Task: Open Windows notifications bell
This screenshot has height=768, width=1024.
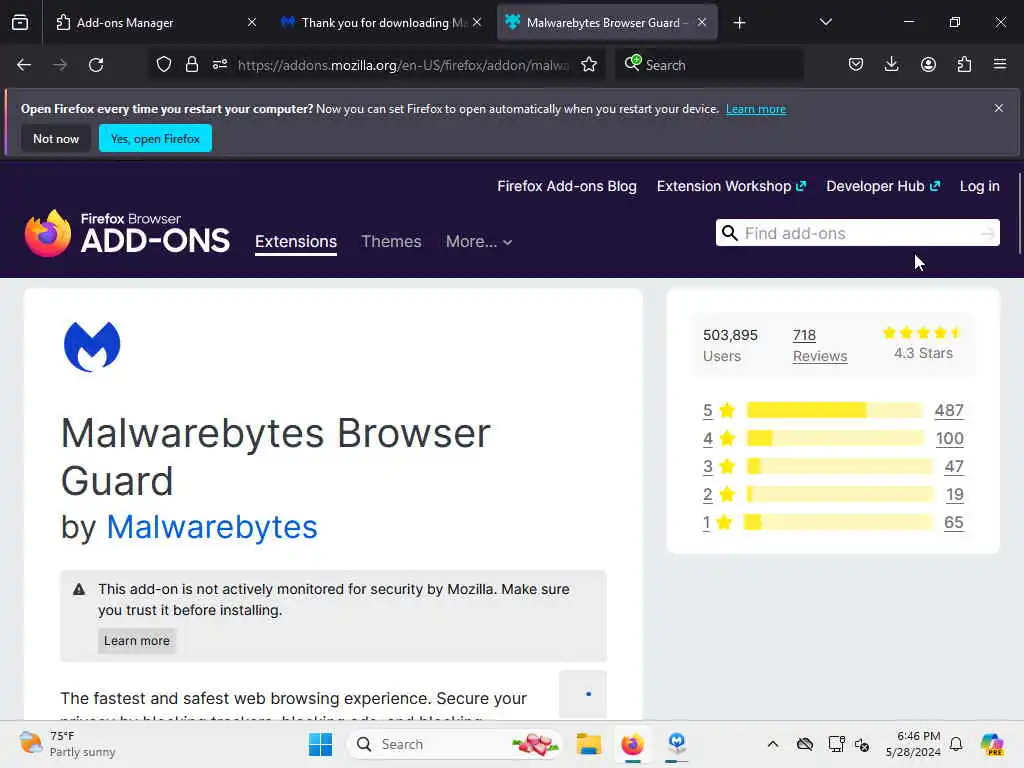Action: tap(956, 744)
